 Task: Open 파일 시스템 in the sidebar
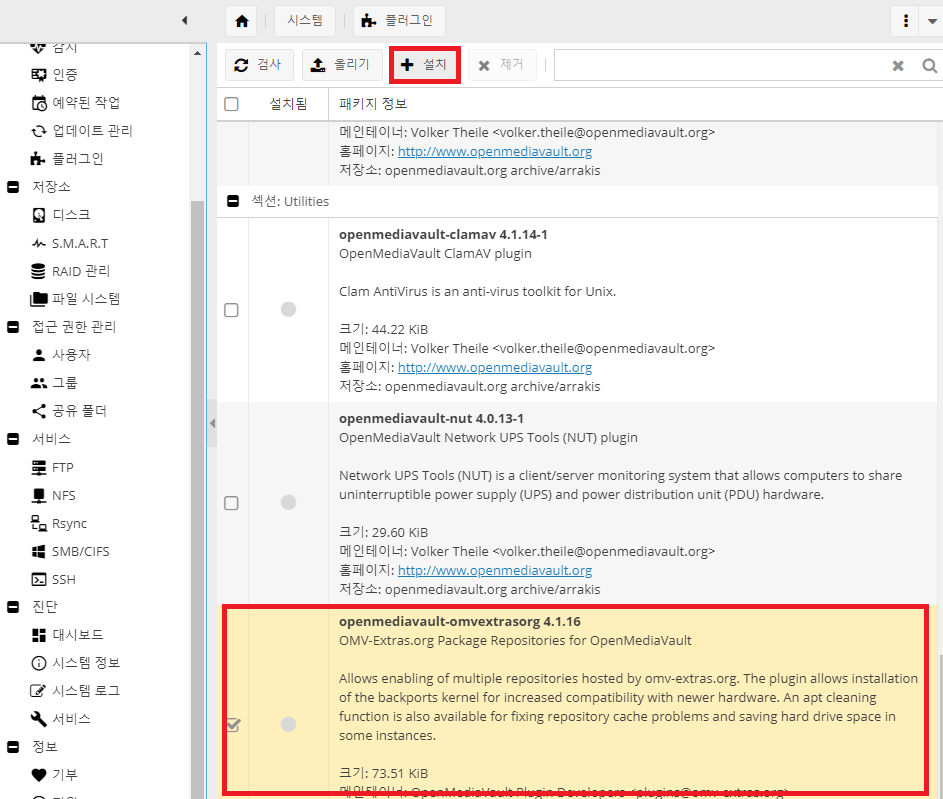click(x=75, y=299)
